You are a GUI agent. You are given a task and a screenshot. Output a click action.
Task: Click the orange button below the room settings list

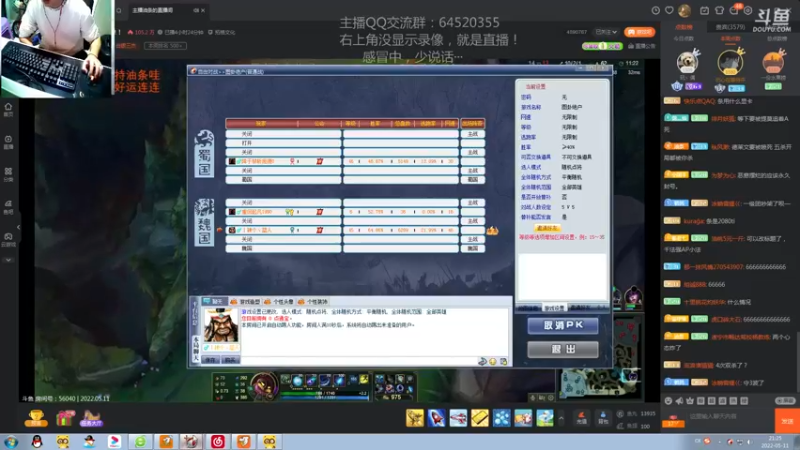pyautogui.click(x=547, y=228)
